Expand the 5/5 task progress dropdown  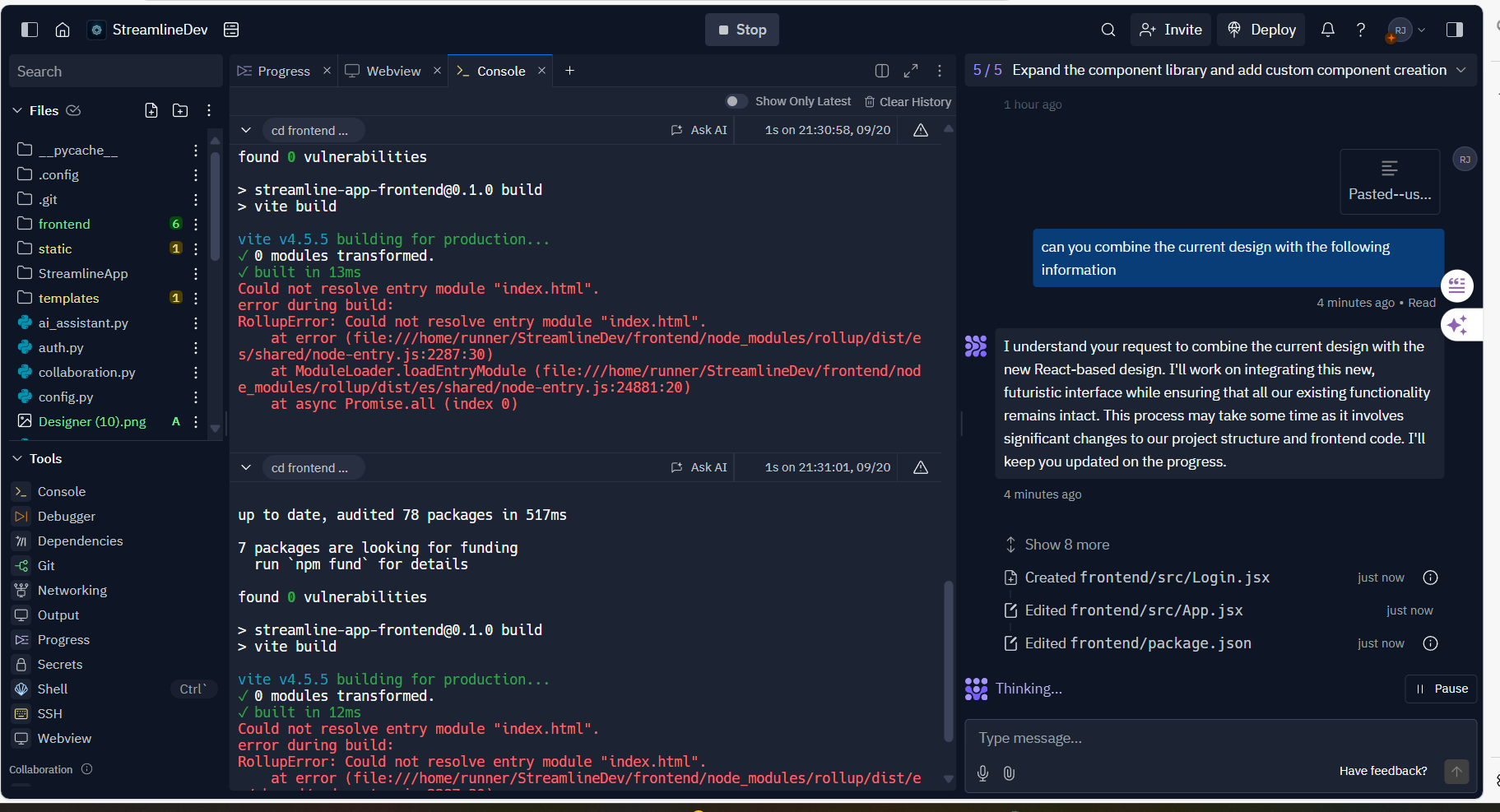coord(1461,70)
